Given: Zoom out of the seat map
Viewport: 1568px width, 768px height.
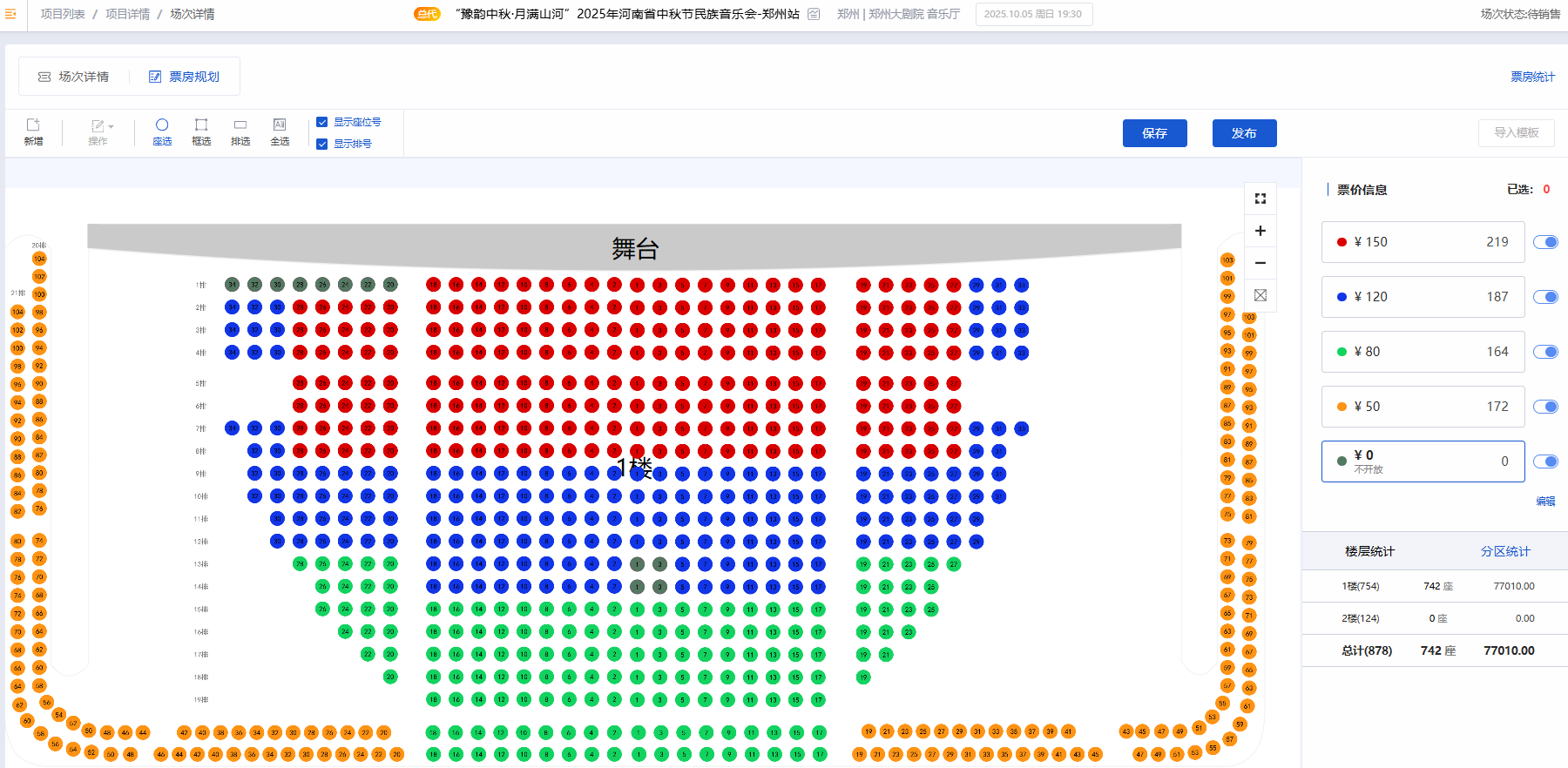Looking at the screenshot, I should tap(1260, 263).
